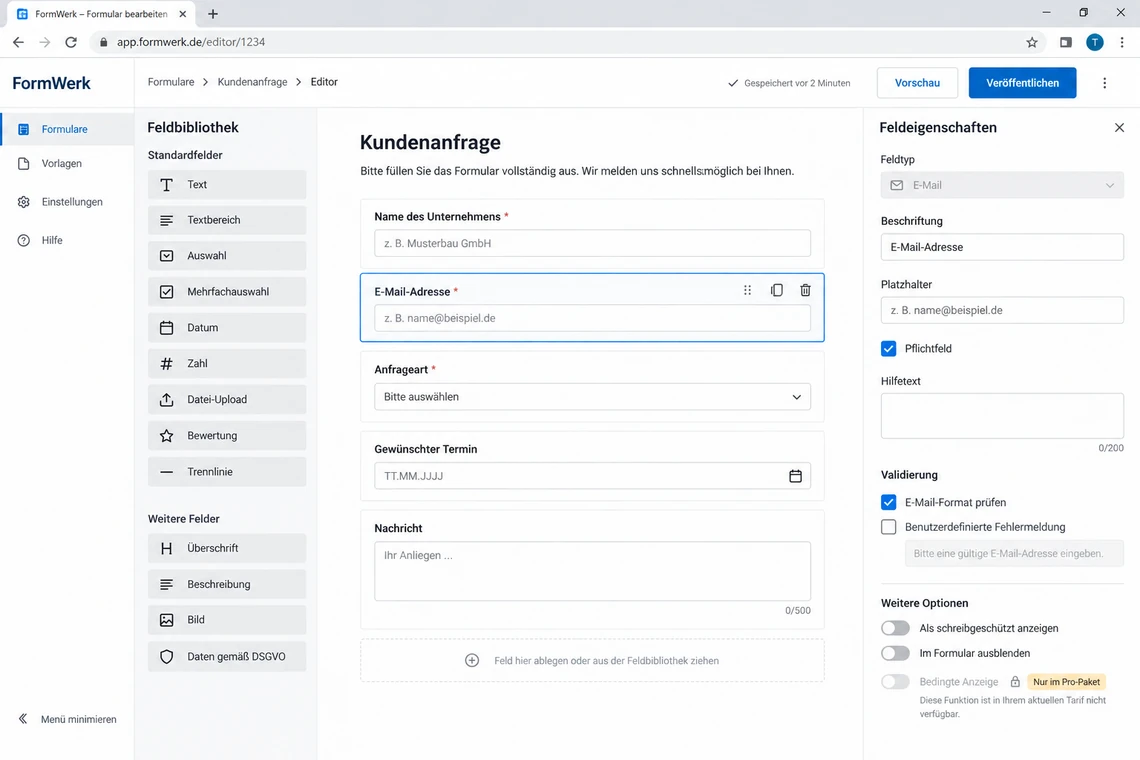Click the Kundenanfrage form title
This screenshot has width=1140, height=760.
click(x=430, y=143)
